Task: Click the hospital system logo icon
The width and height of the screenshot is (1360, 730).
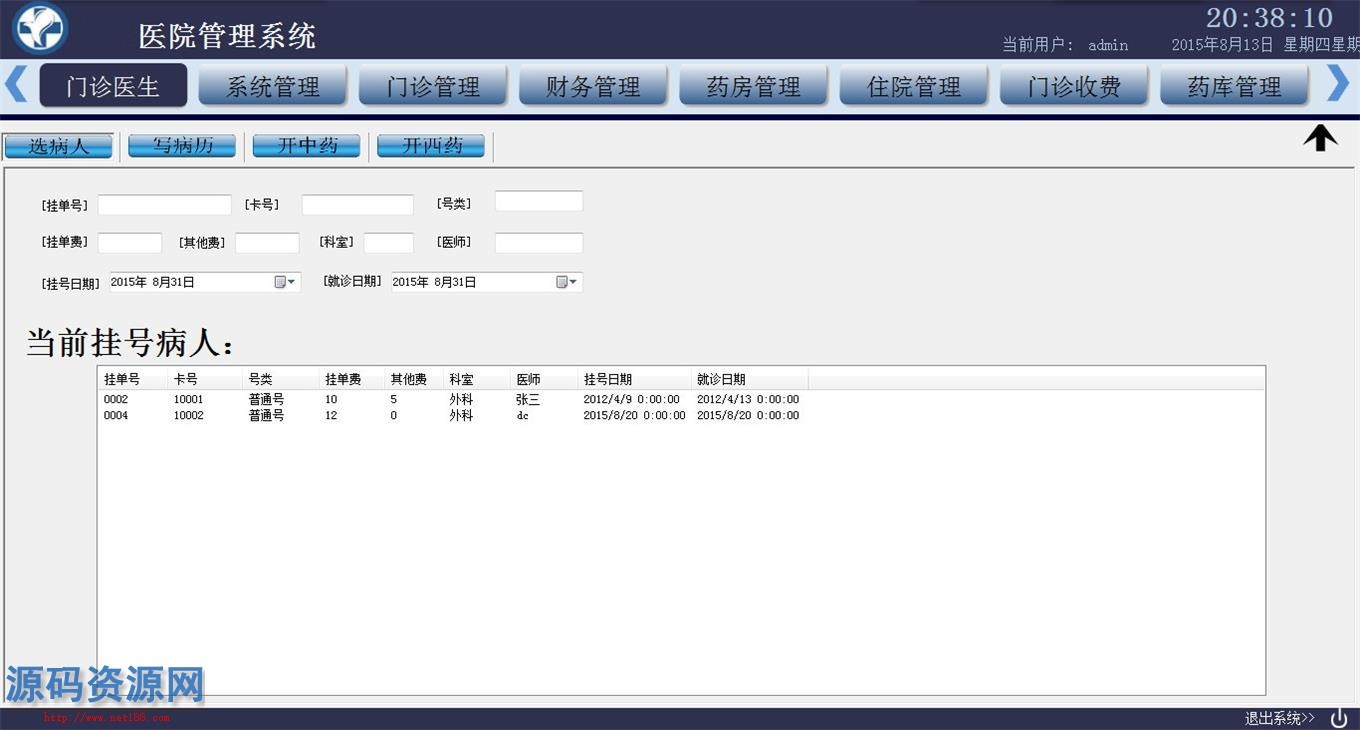Action: pos(40,29)
